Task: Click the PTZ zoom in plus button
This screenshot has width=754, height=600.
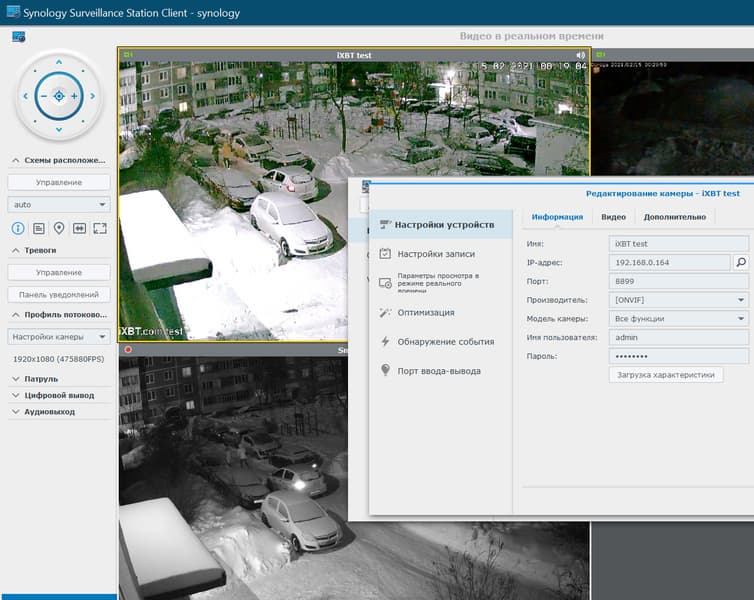Action: (73, 97)
